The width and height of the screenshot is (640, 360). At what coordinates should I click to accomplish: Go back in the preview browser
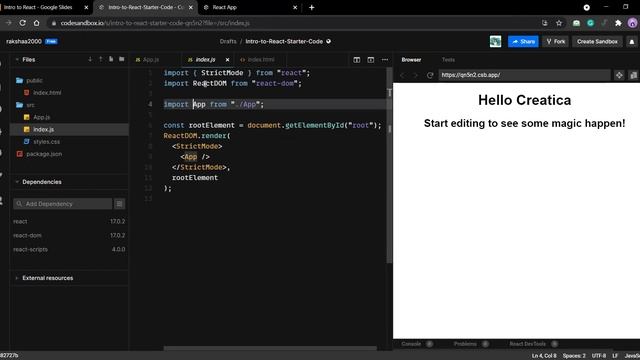402,75
